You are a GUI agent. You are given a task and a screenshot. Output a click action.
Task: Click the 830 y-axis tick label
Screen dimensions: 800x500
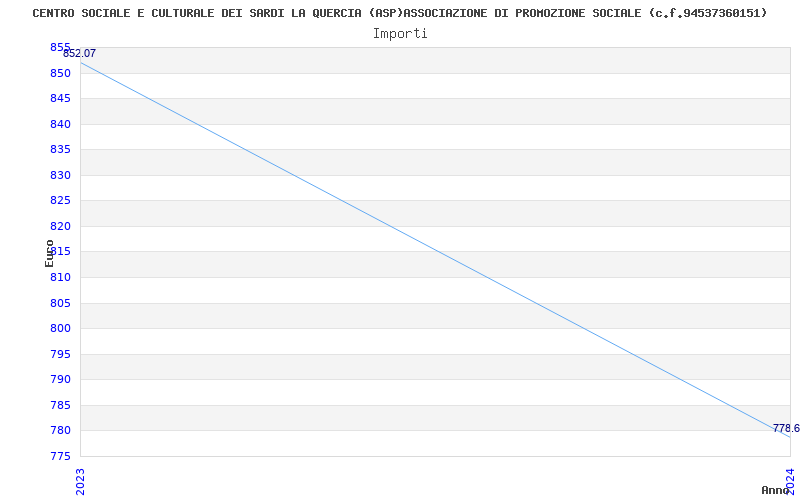click(x=60, y=175)
